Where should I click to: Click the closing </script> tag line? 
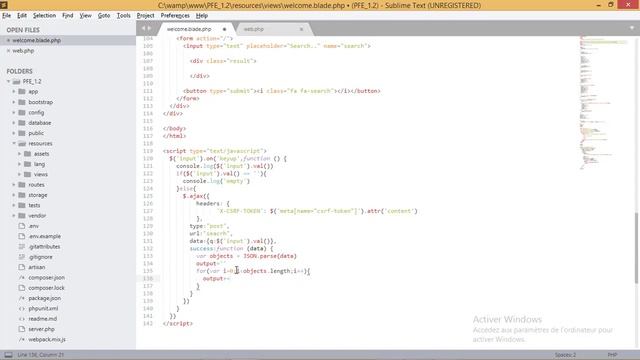click(x=178, y=323)
